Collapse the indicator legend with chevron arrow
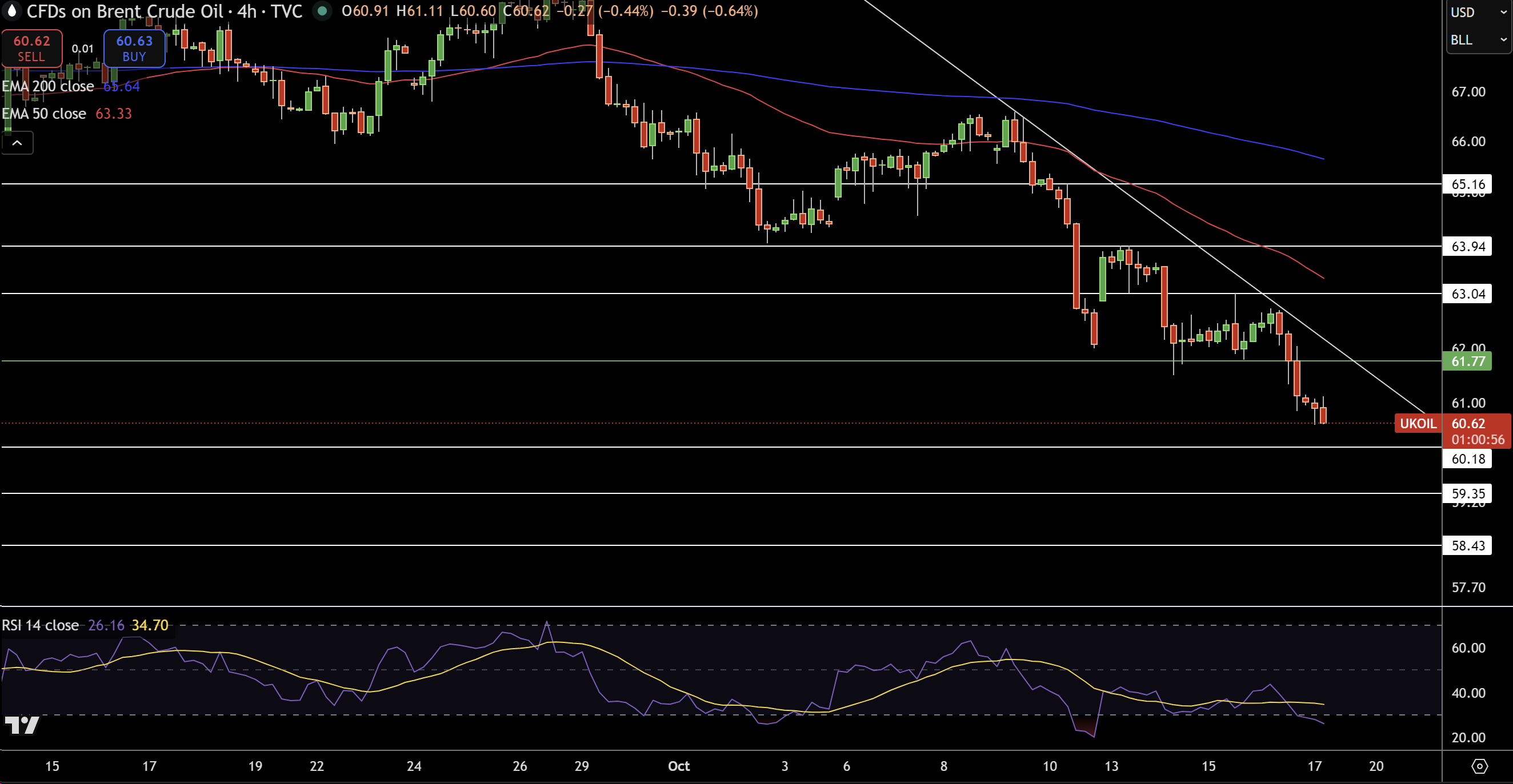 tap(17, 143)
